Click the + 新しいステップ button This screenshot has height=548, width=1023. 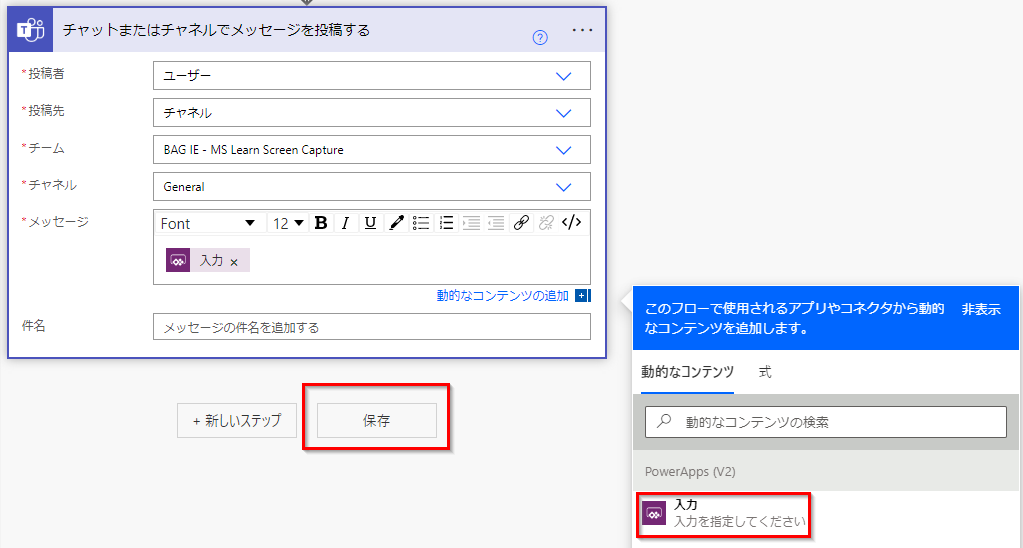pyautogui.click(x=237, y=421)
